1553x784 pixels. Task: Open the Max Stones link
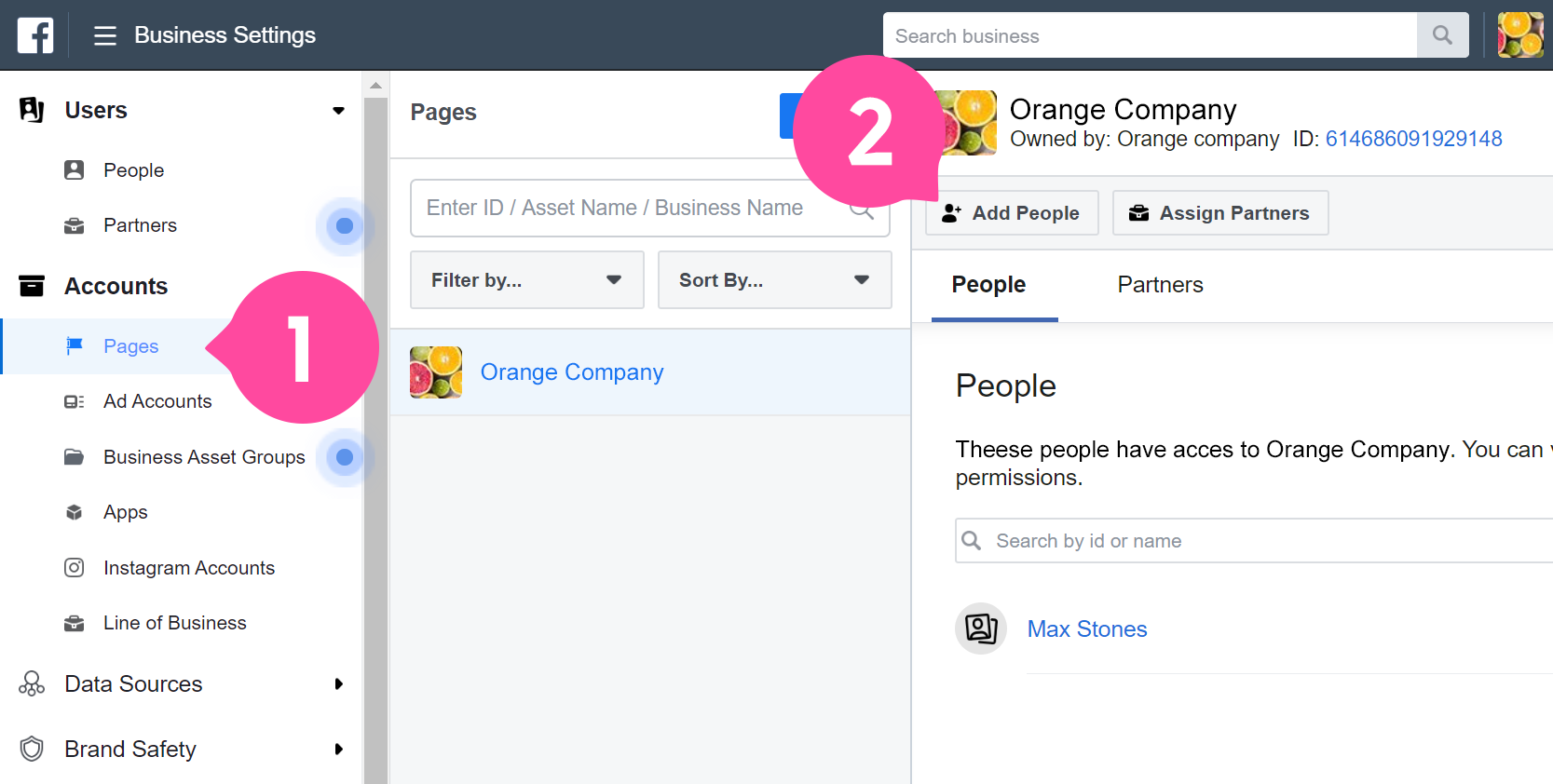(x=1087, y=629)
